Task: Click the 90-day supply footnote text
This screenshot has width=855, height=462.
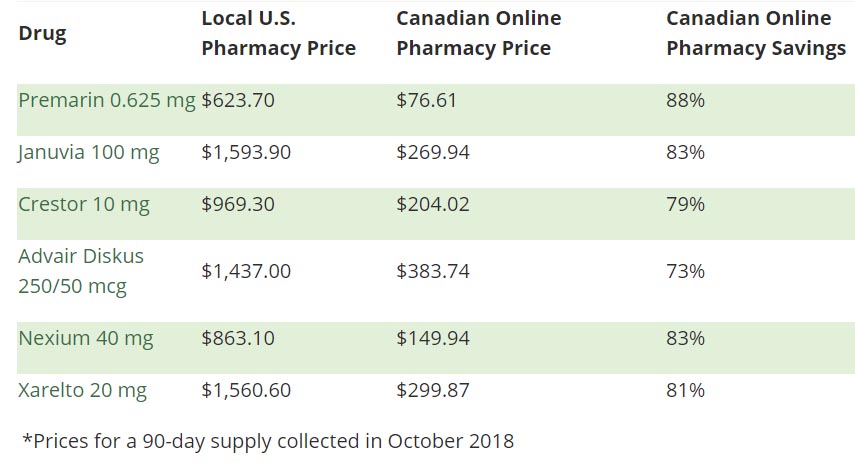Action: (268, 441)
